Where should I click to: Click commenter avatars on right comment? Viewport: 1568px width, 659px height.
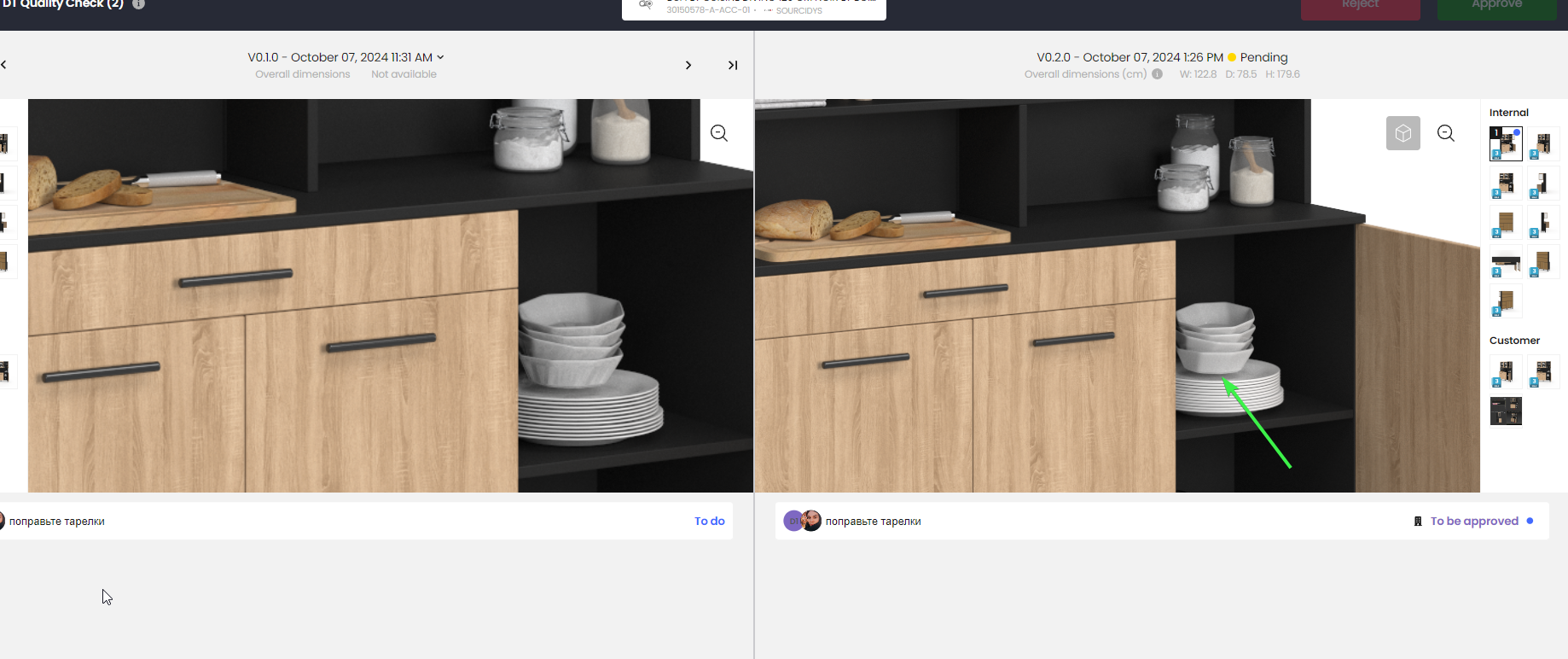click(x=803, y=521)
